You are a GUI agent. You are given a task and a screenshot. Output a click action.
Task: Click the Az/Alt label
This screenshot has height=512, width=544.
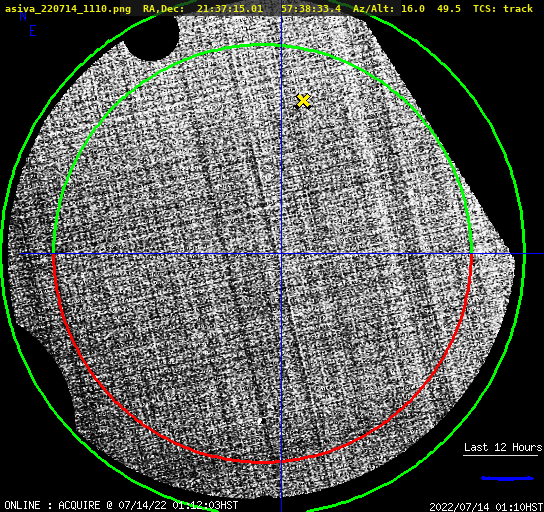point(374,9)
